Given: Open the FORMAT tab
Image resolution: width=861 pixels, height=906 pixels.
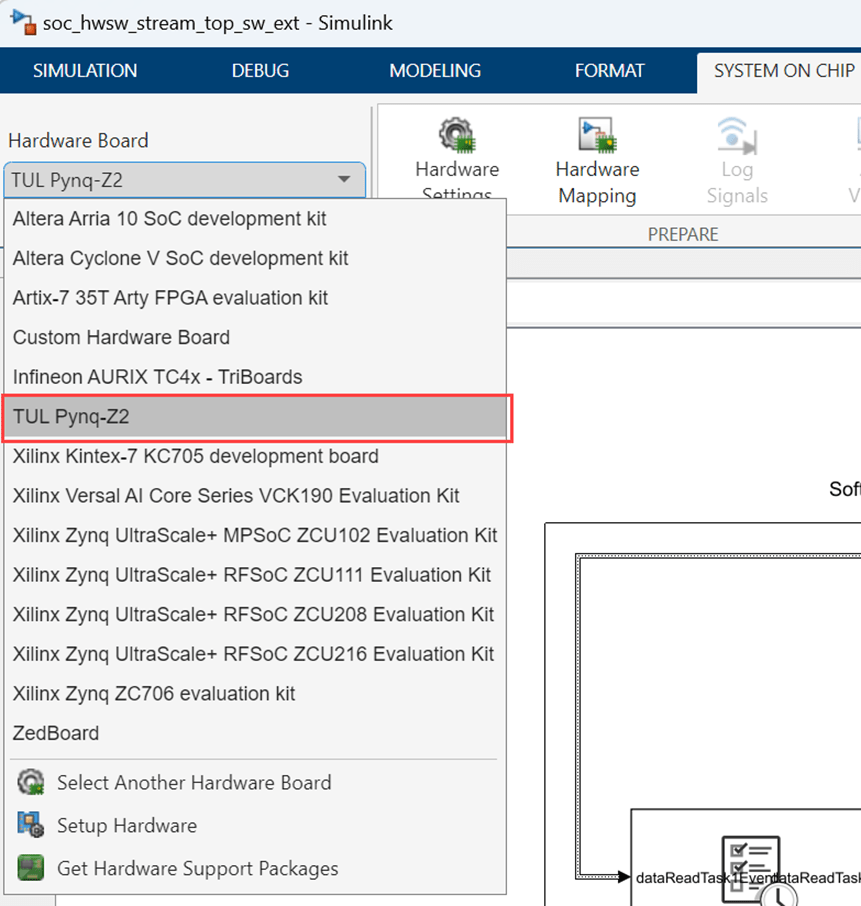Looking at the screenshot, I should (x=609, y=71).
